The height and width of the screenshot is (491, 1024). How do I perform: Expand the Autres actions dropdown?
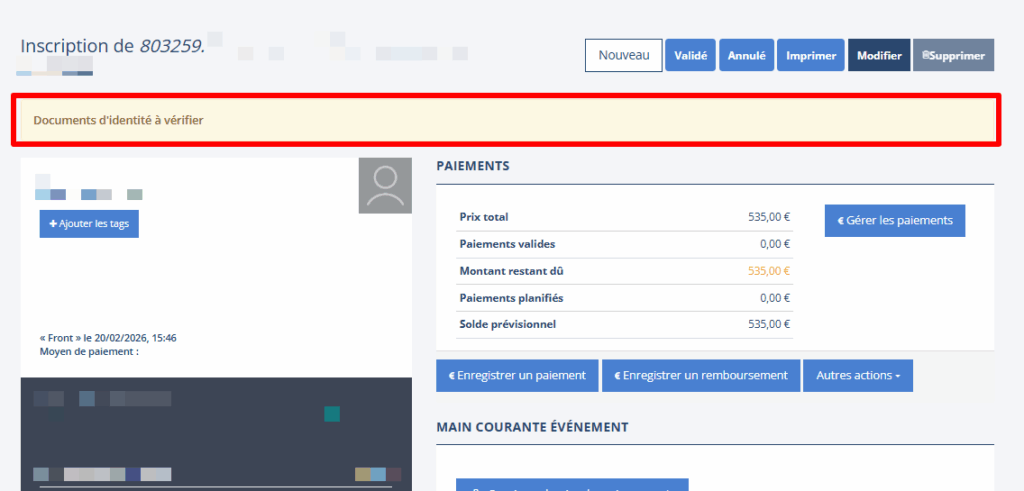[857, 376]
